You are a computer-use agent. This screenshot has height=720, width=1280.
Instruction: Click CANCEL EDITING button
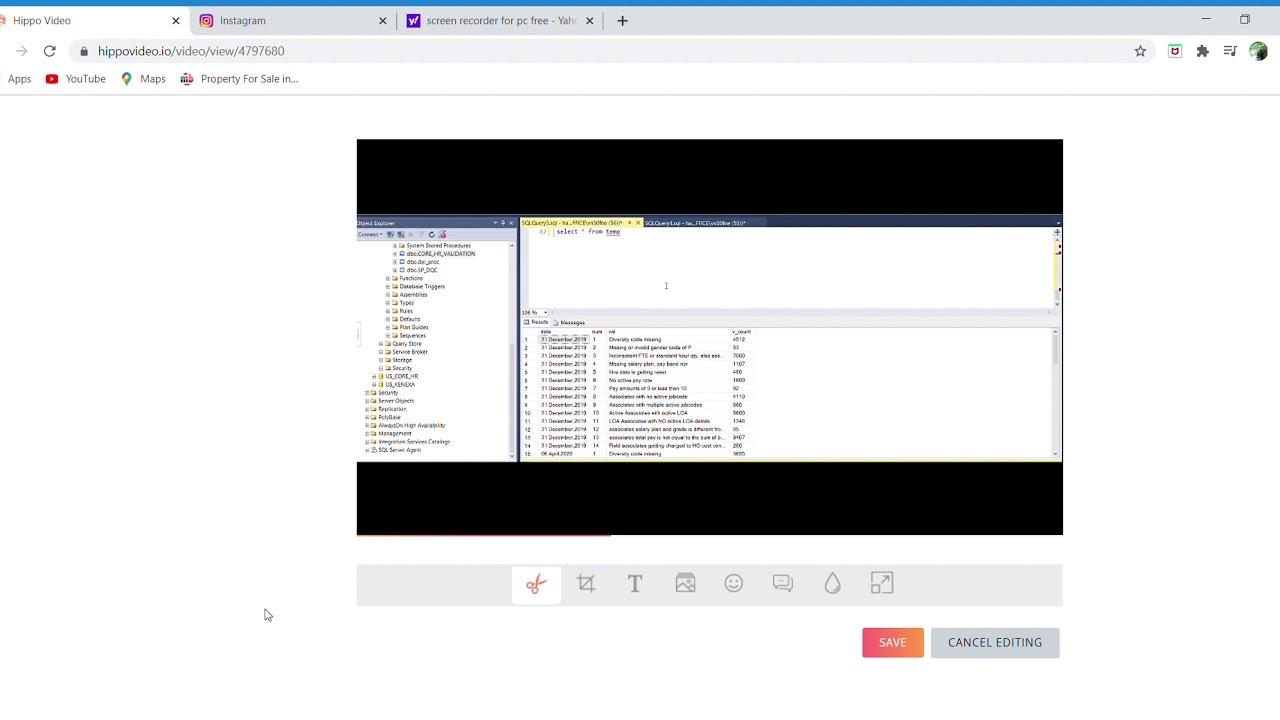point(995,643)
